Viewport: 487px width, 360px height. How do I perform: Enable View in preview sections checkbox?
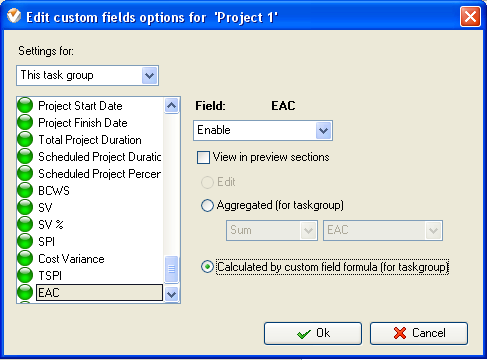click(x=203, y=157)
